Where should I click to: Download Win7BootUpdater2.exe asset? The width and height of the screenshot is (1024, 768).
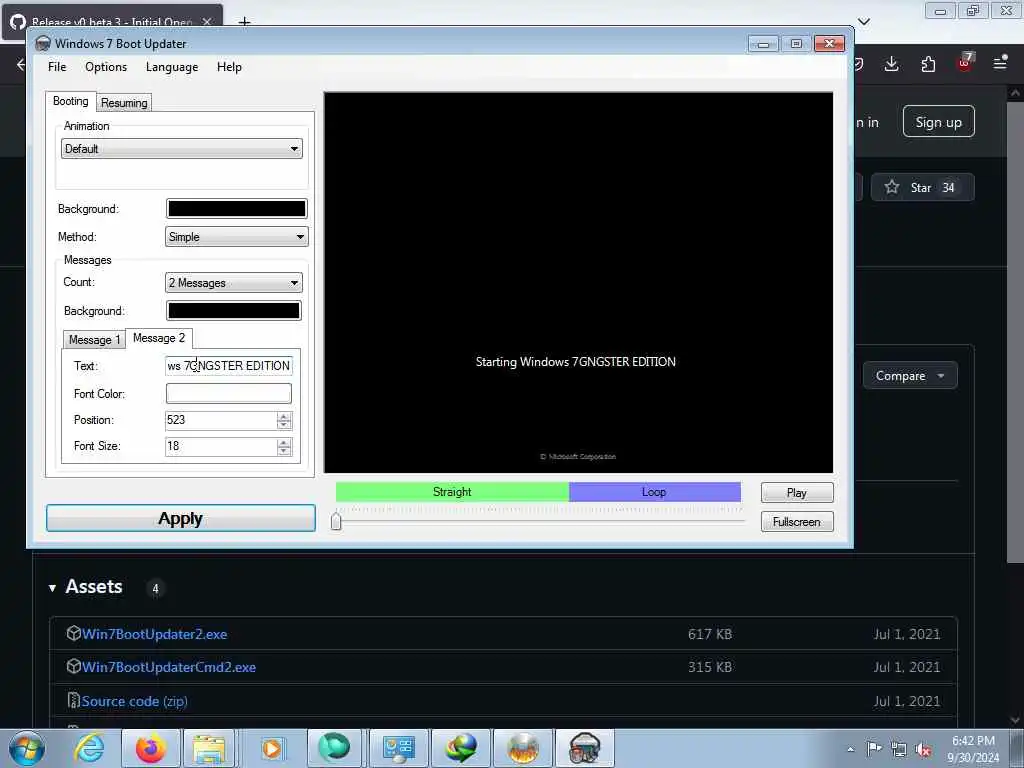pyautogui.click(x=154, y=634)
